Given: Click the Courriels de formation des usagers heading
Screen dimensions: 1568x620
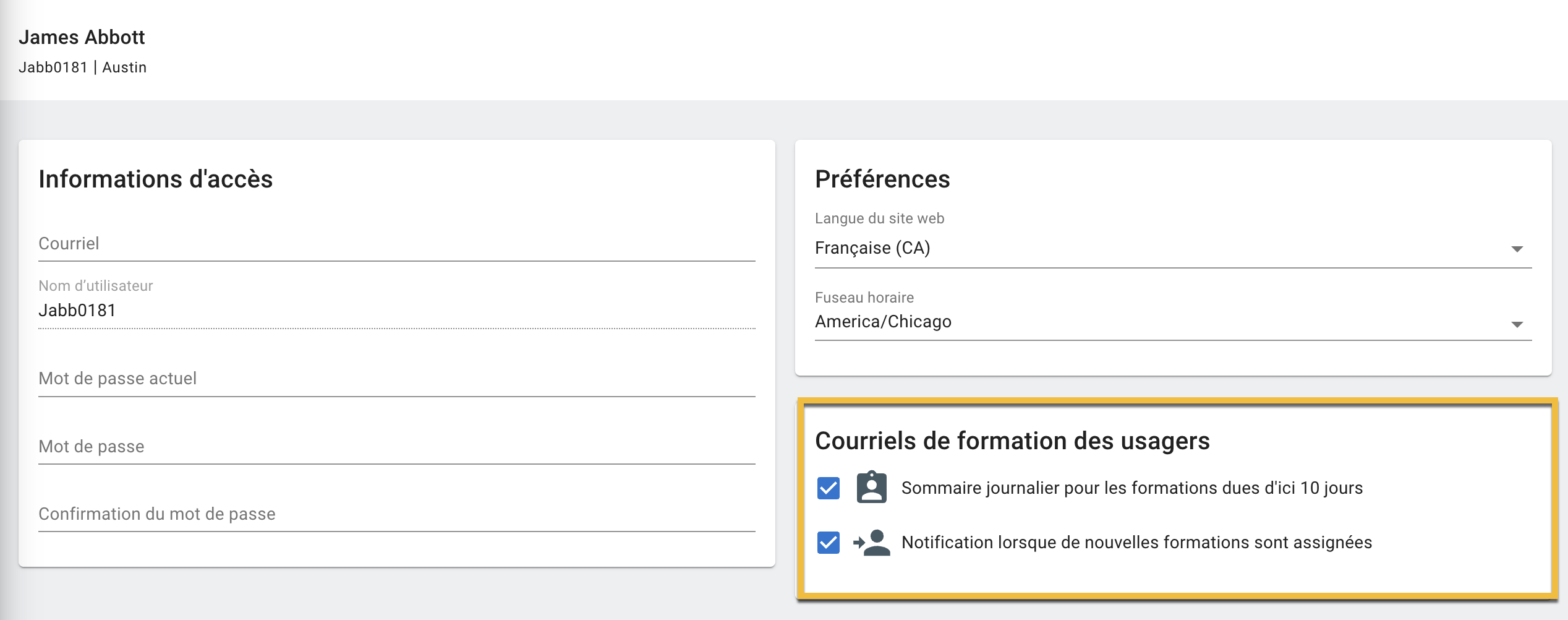Looking at the screenshot, I should point(1012,441).
